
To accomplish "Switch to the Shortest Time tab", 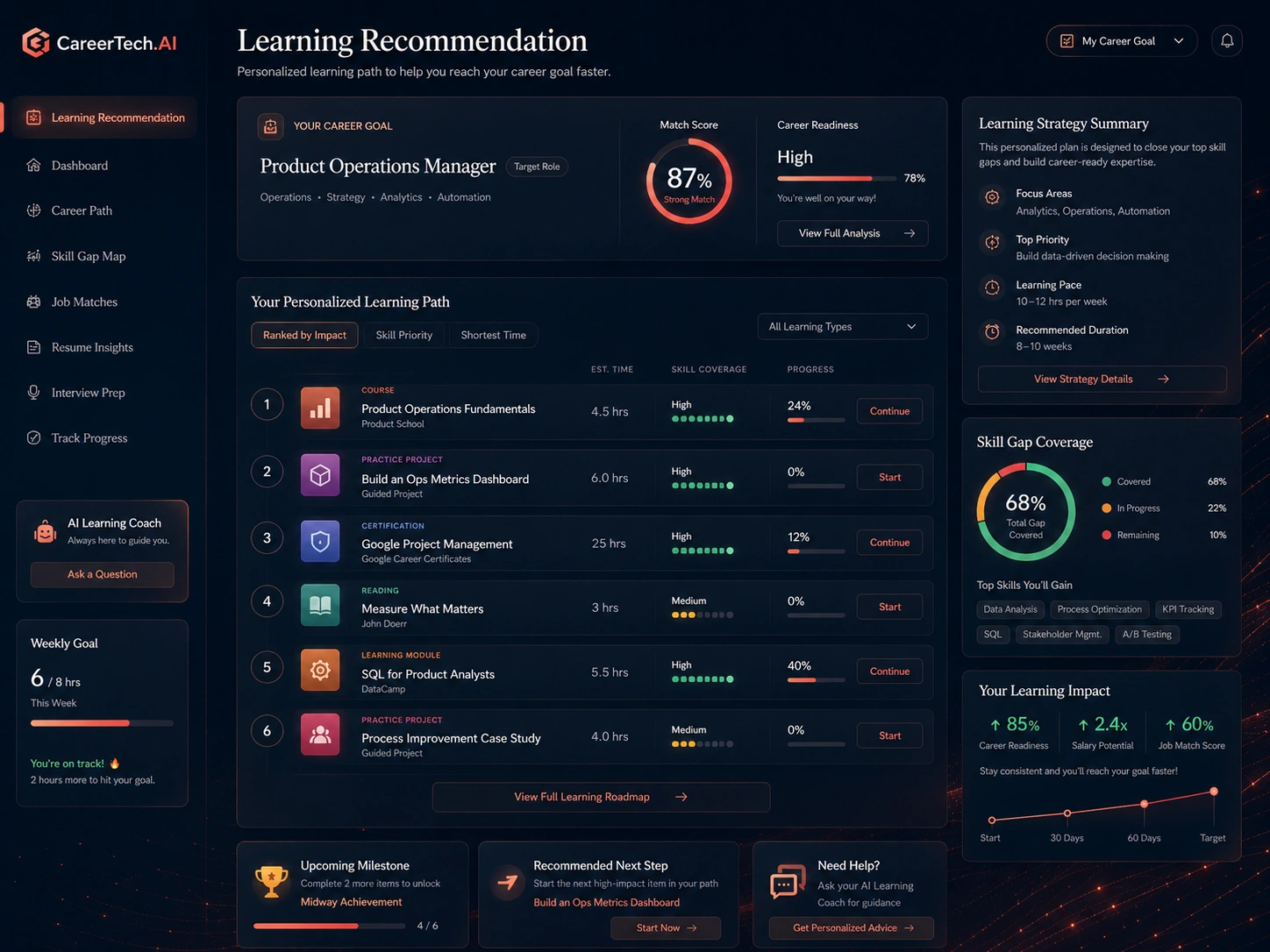I will tap(494, 335).
